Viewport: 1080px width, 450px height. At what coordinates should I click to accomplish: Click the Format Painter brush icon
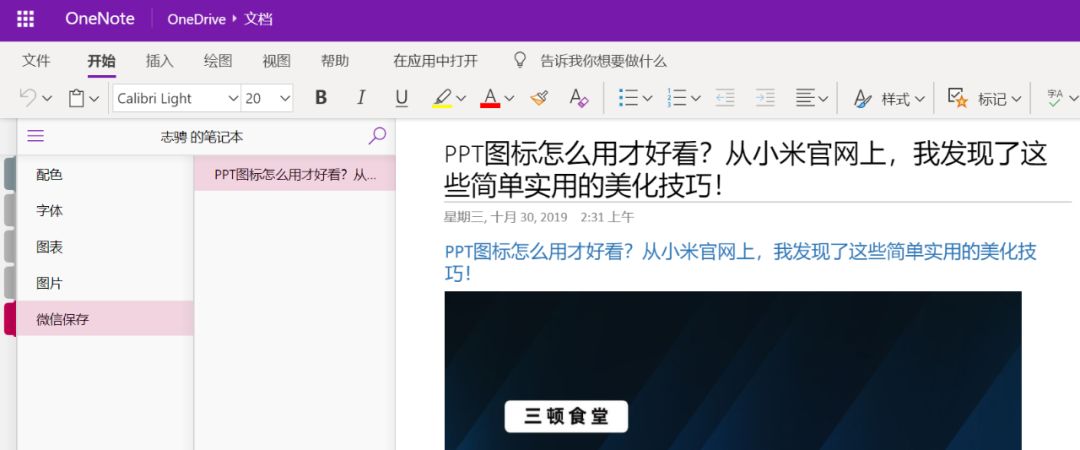539,99
